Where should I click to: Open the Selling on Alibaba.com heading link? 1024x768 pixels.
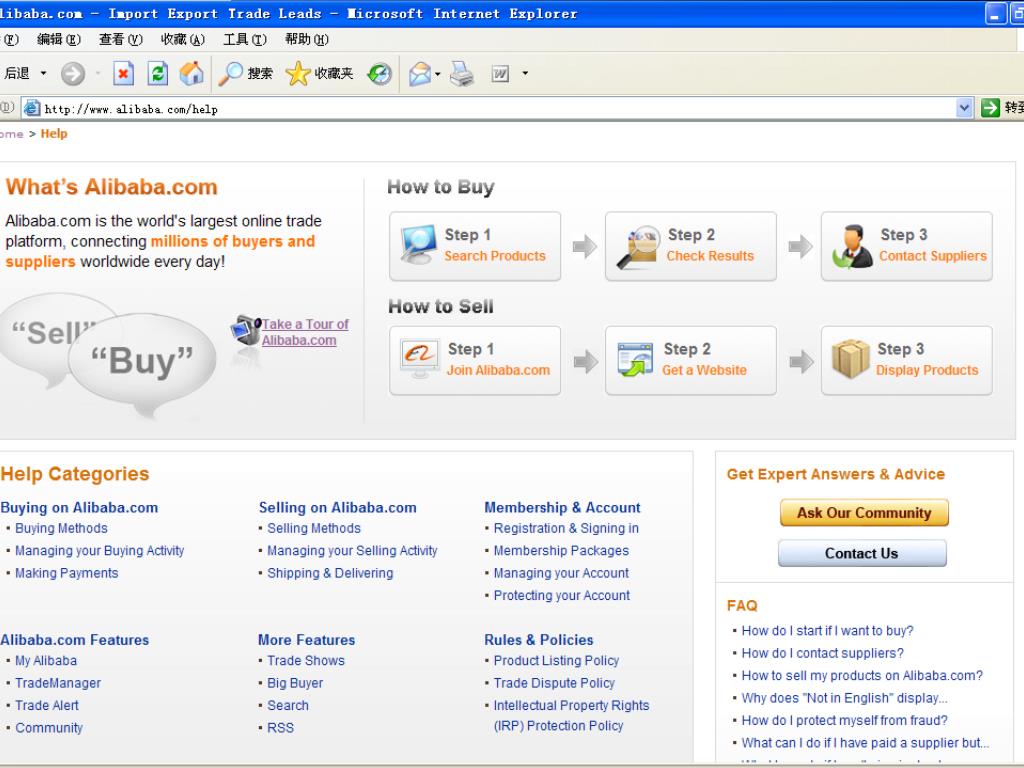[x=338, y=507]
